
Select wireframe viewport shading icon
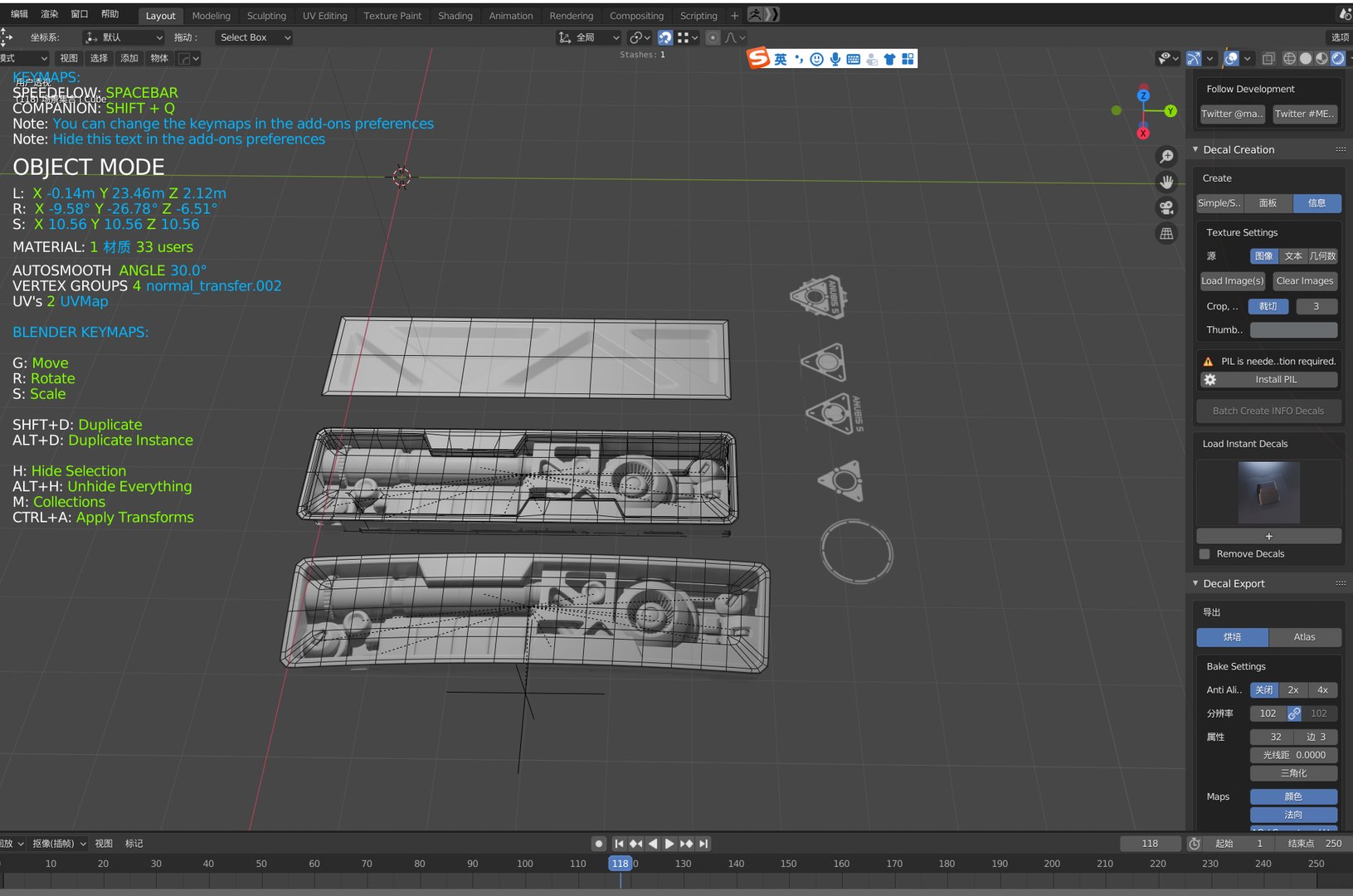pos(1289,58)
